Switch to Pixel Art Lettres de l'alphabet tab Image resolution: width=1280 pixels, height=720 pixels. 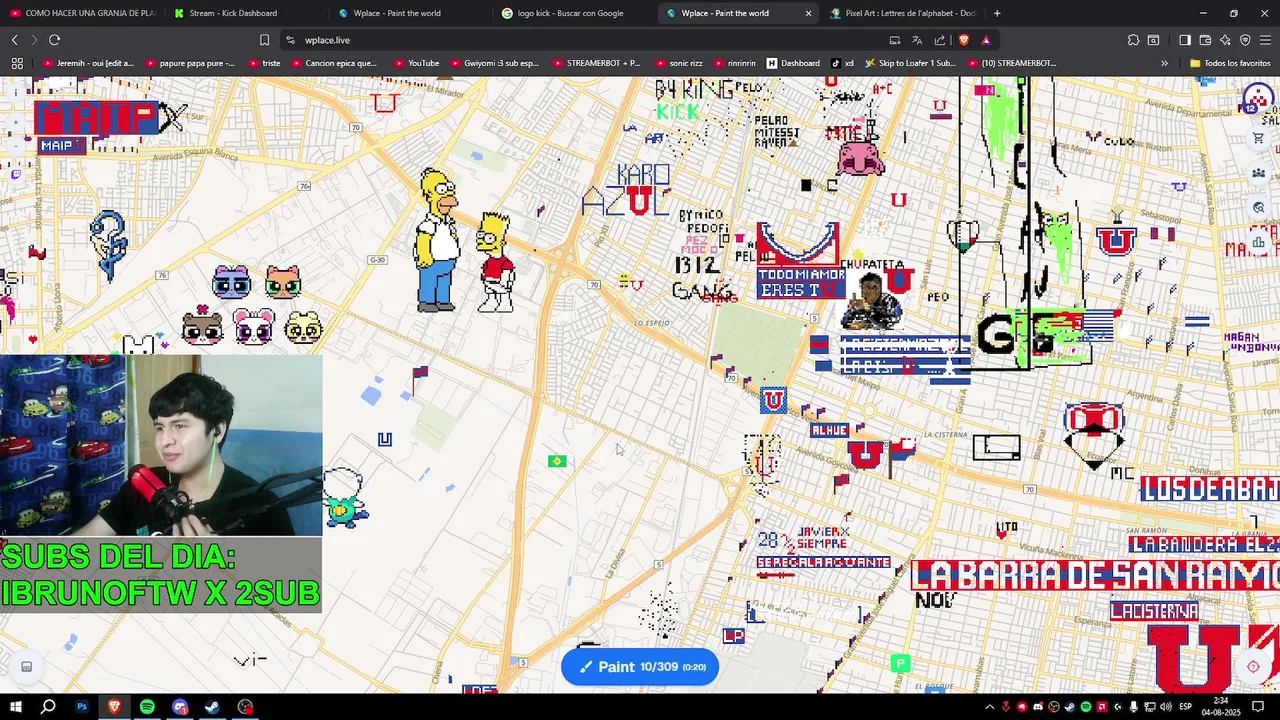902,13
